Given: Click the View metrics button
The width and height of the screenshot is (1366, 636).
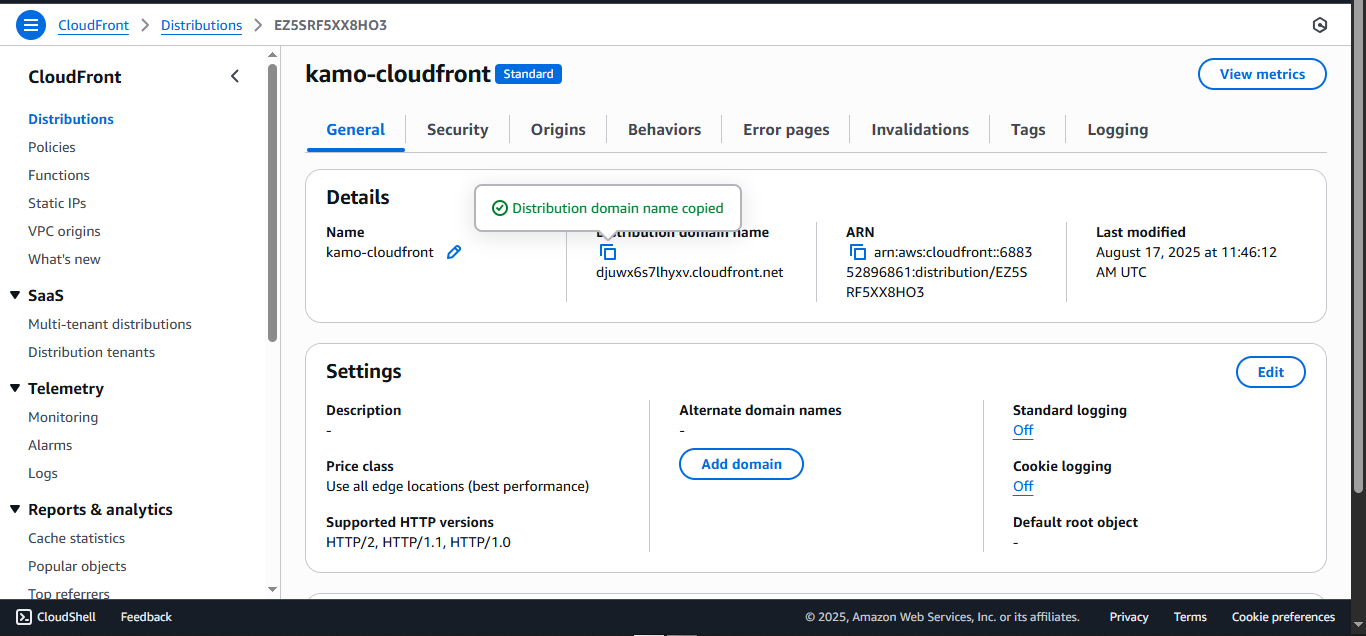Looking at the screenshot, I should 1262,73.
